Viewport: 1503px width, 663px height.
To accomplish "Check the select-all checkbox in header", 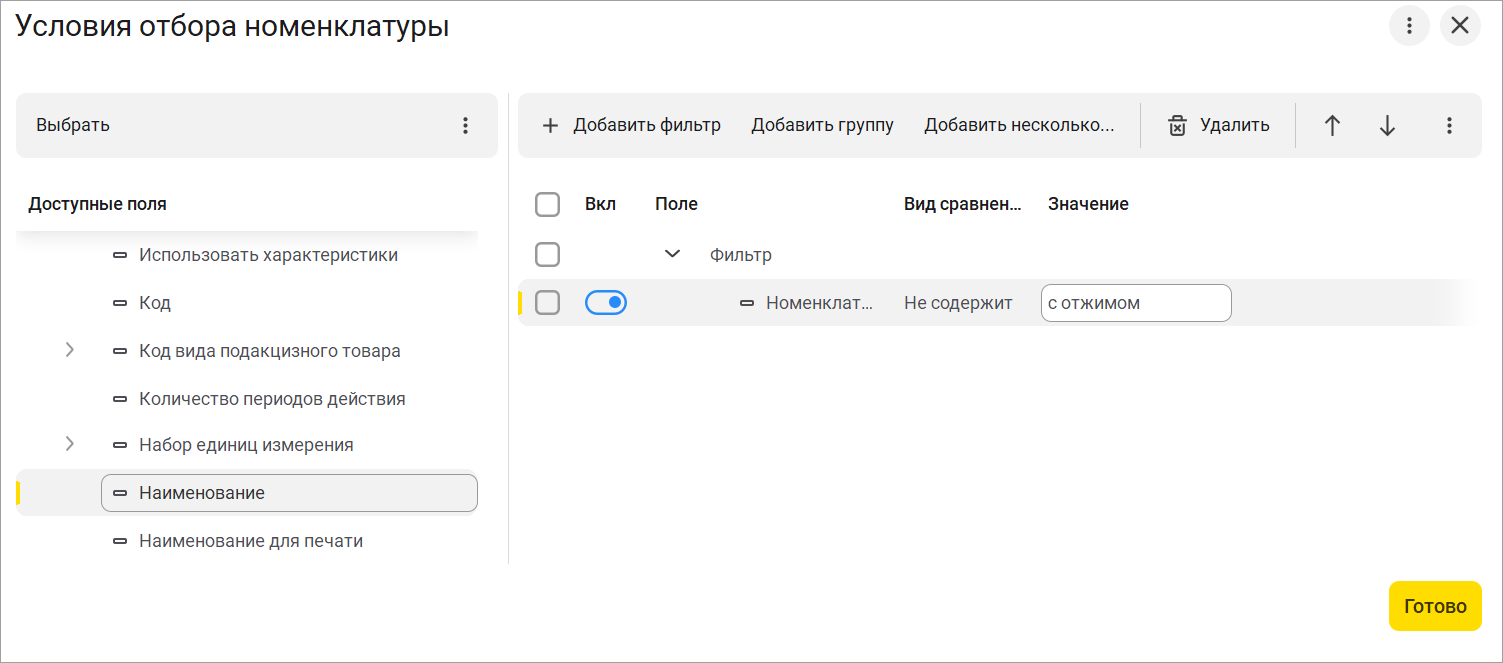I will click(547, 205).
